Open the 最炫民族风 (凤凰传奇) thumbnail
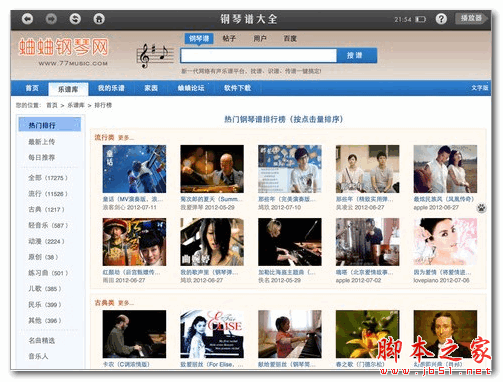Image resolution: width=503 pixels, height=382 pixels. [445, 169]
